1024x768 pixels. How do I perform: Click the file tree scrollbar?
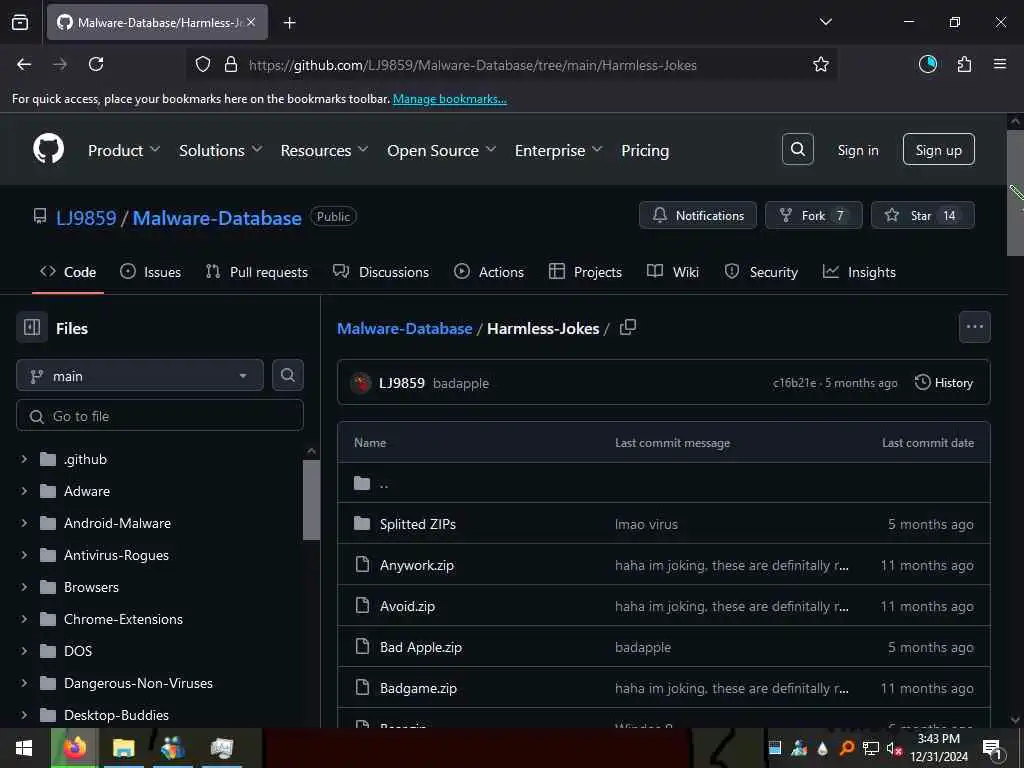click(312, 500)
